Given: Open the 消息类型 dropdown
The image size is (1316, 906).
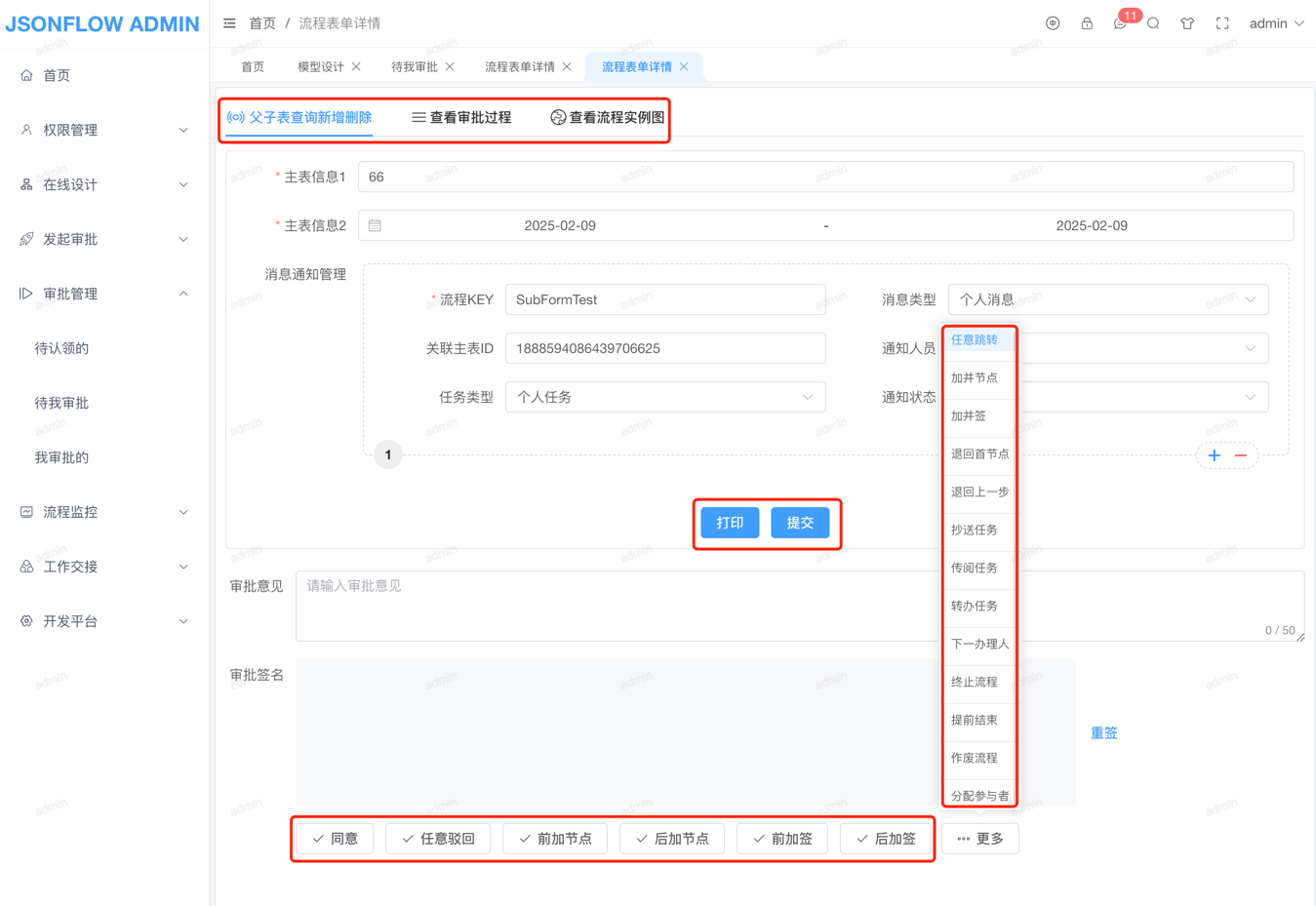Looking at the screenshot, I should pyautogui.click(x=1107, y=299).
